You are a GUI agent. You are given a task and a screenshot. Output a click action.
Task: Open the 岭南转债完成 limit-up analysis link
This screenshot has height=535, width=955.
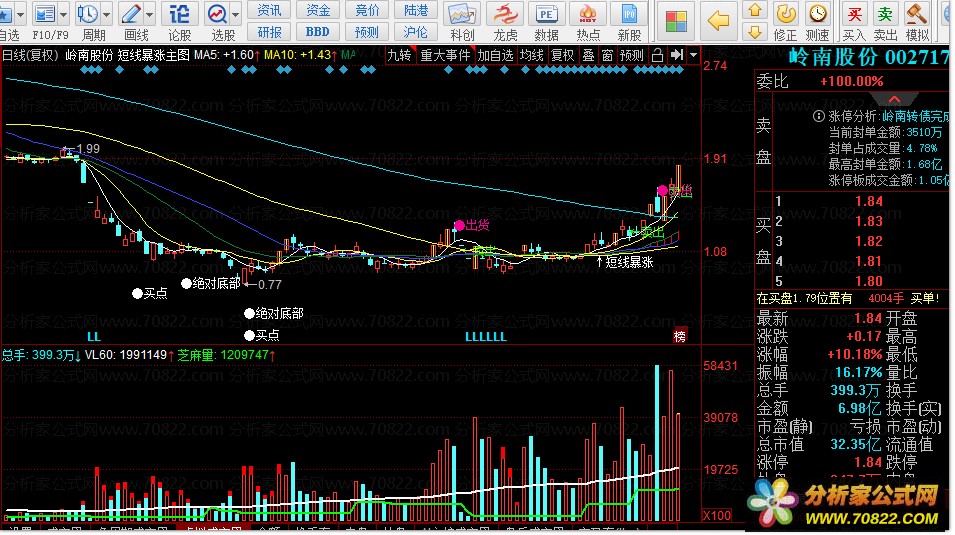coord(915,116)
